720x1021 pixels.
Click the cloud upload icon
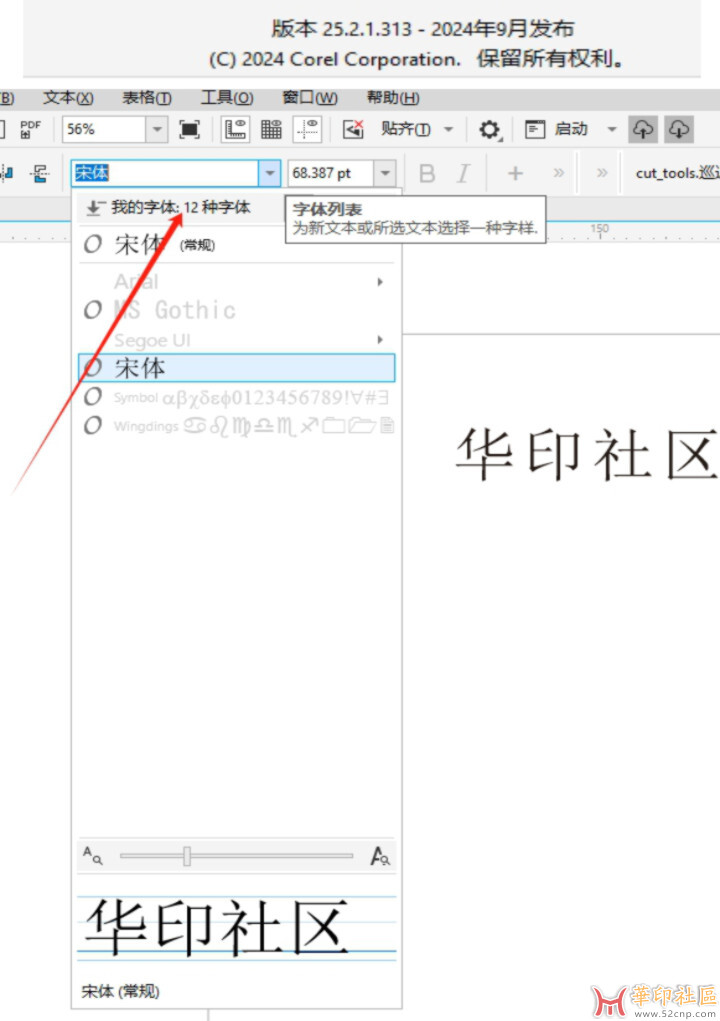click(x=643, y=129)
